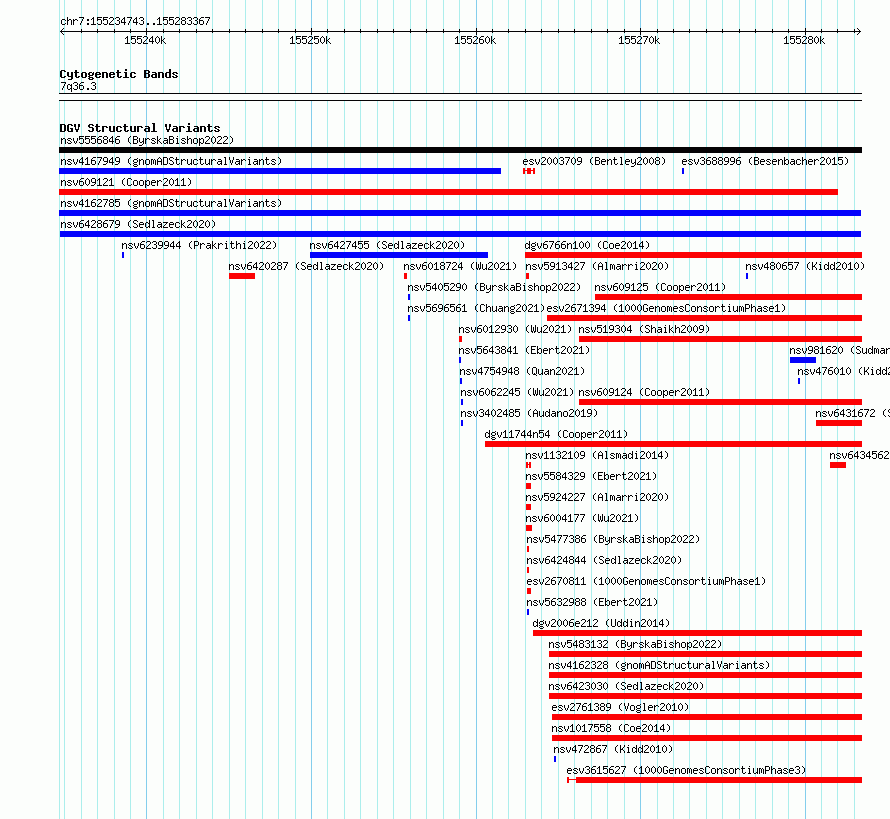Viewport: 890px width, 819px height.
Task: Click the red esv3615627 variant bar
Action: [715, 780]
